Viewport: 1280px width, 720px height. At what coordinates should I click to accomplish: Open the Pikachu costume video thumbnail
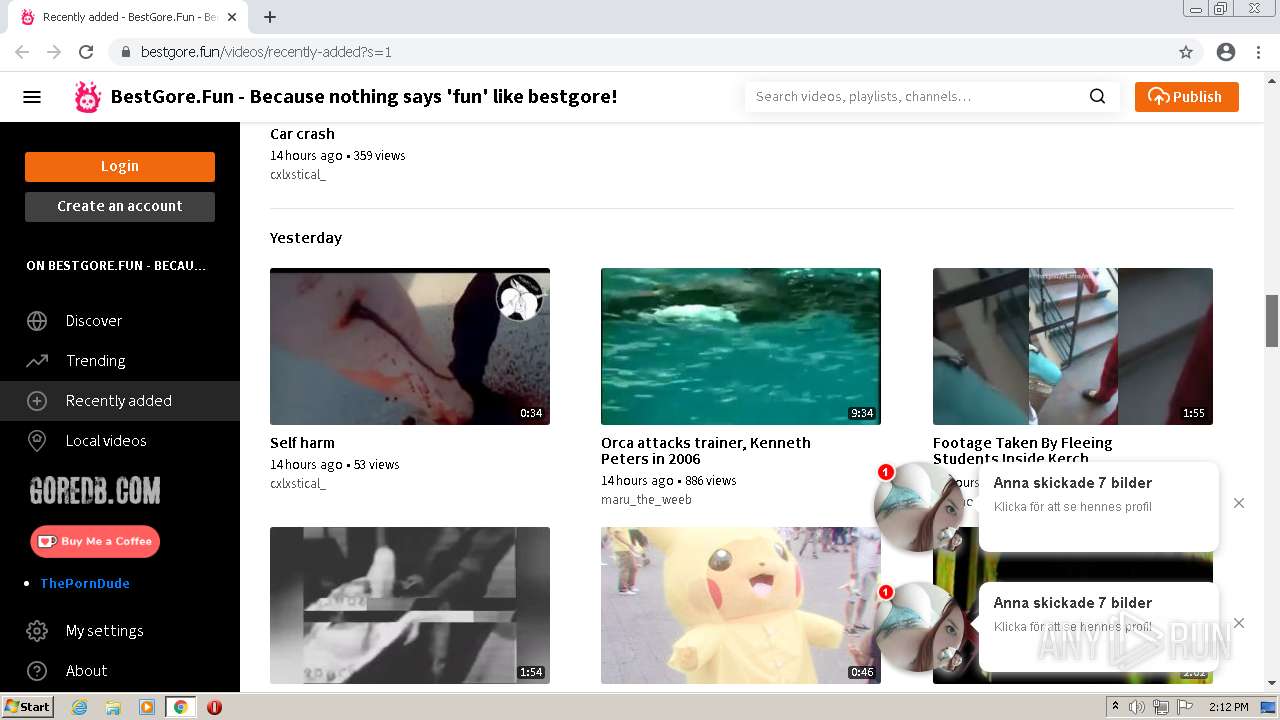coord(741,605)
